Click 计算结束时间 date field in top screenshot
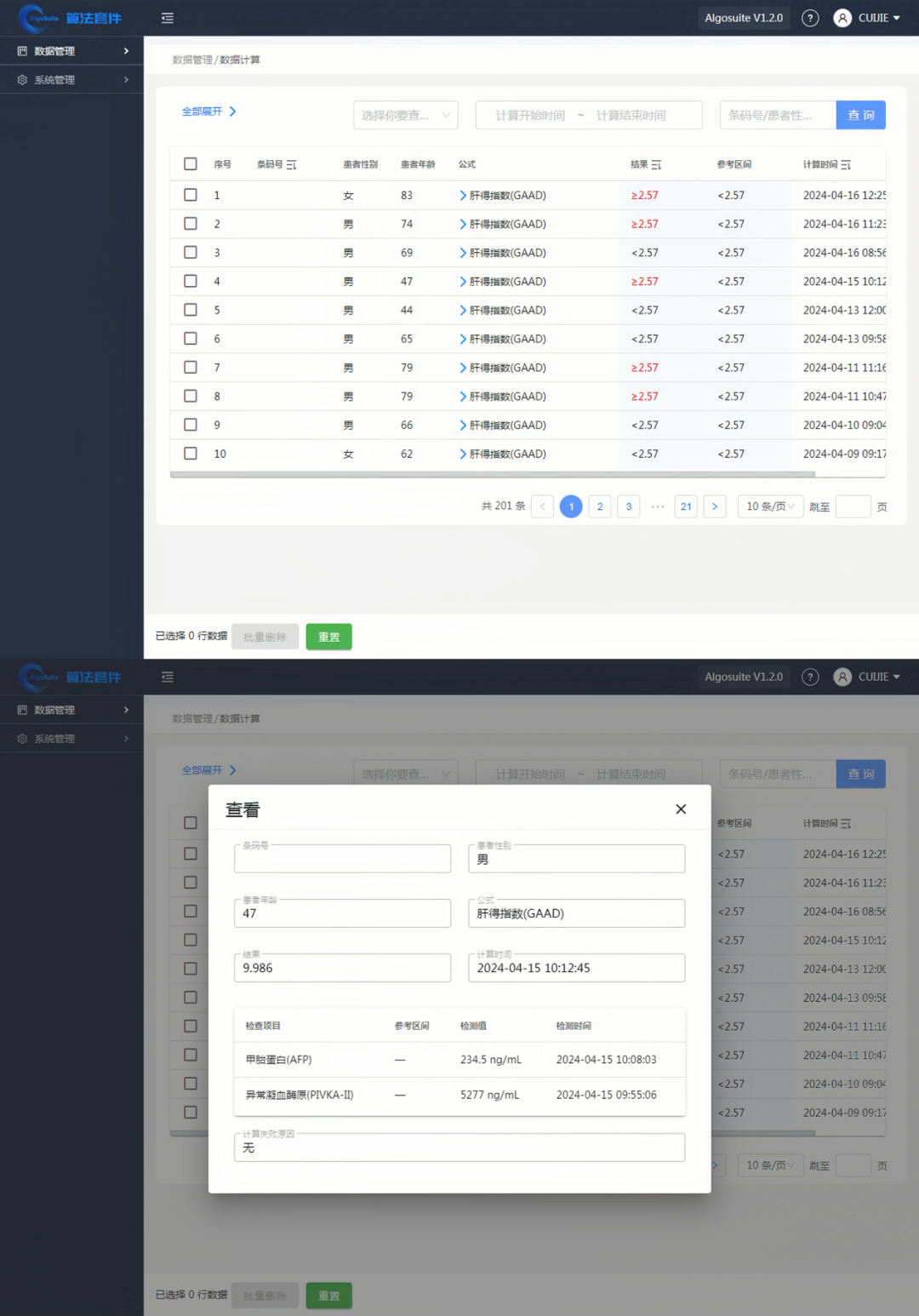 (x=631, y=115)
